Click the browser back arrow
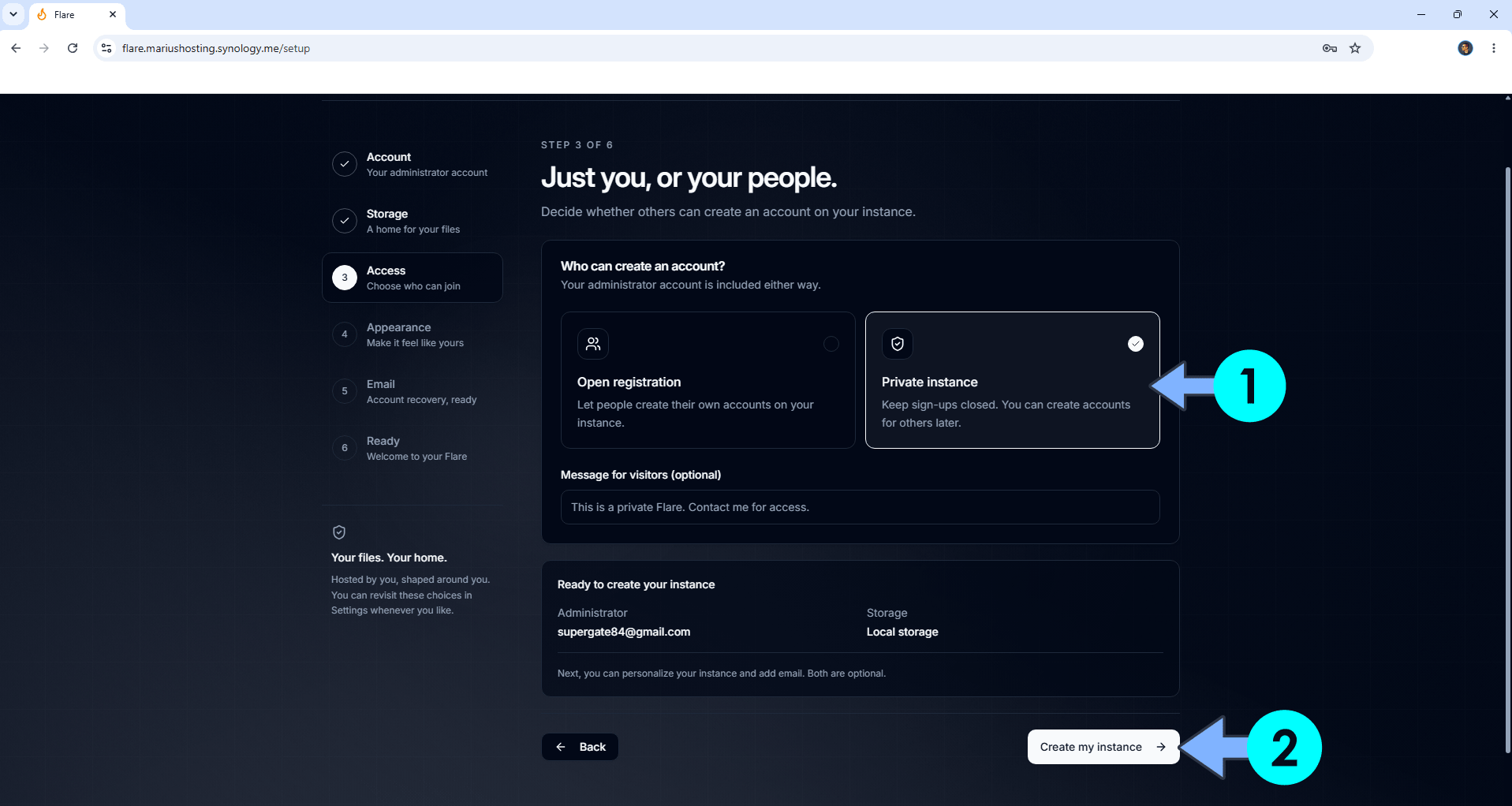 (16, 48)
